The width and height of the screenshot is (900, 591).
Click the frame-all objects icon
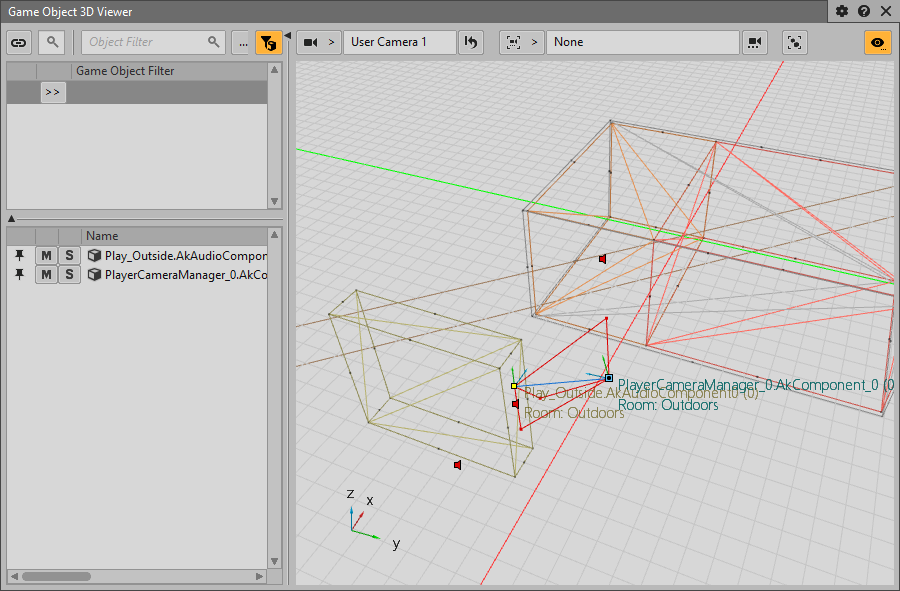[x=795, y=42]
